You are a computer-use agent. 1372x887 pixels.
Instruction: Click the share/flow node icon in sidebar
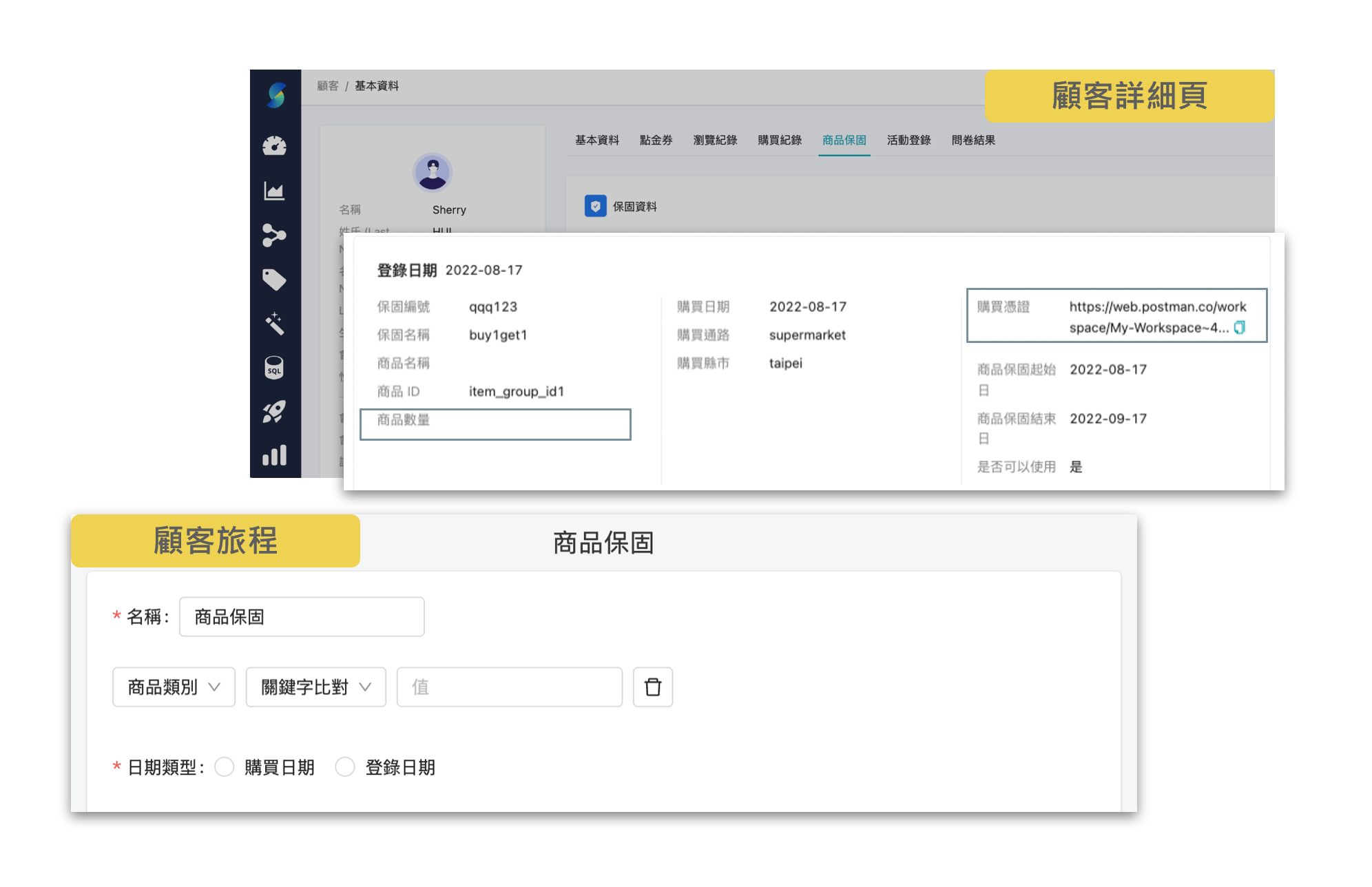click(x=275, y=235)
